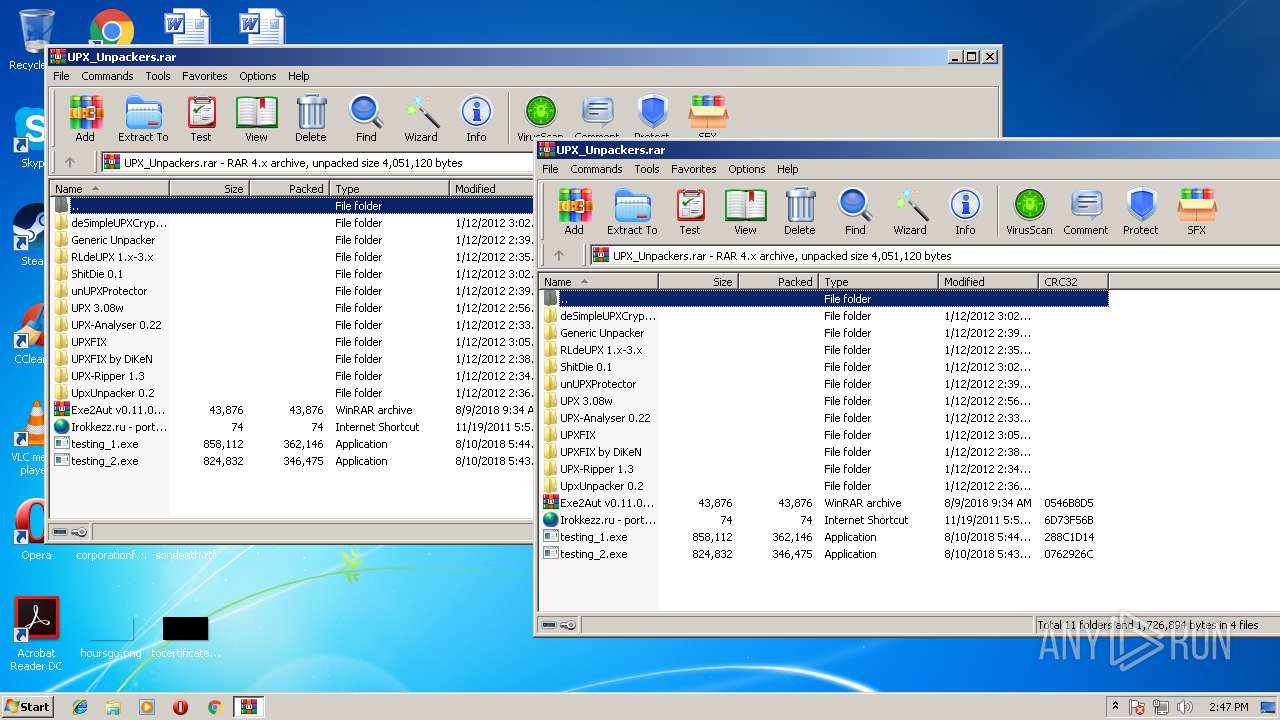Click SFX icon in front WinRAR window
The width and height of the screenshot is (1280, 720).
[1197, 212]
